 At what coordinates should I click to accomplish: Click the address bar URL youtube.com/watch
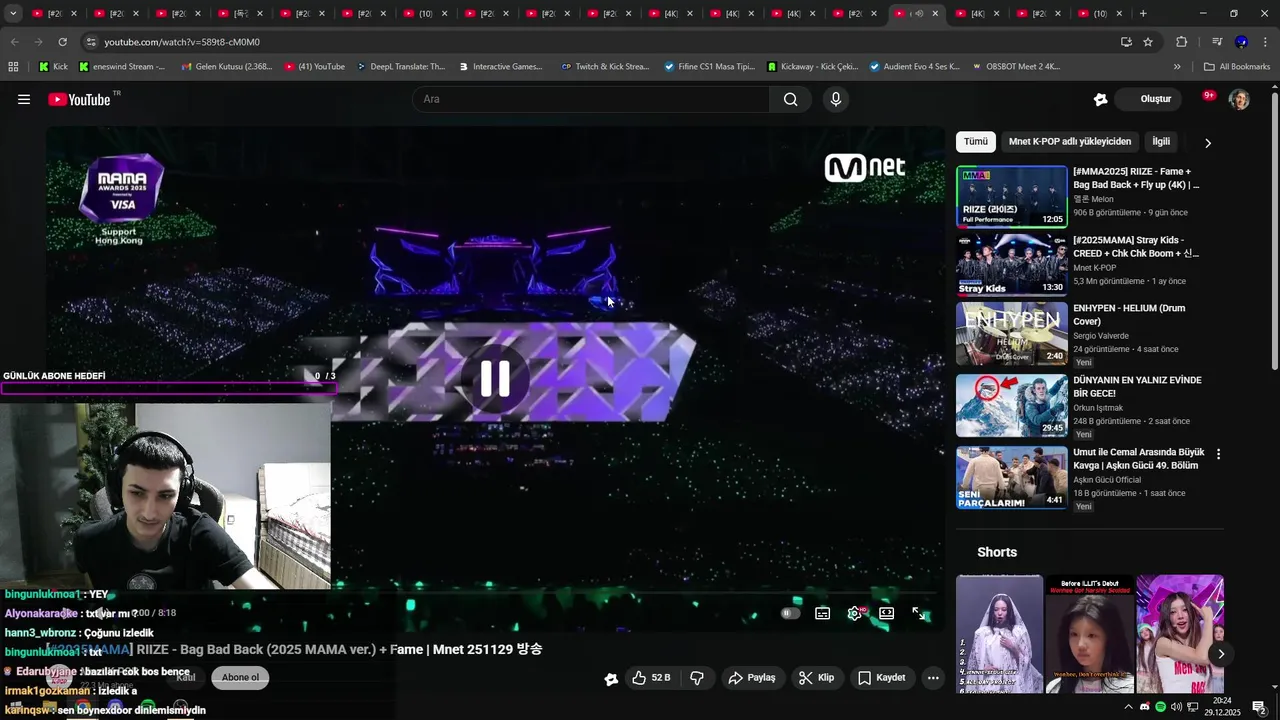182,42
